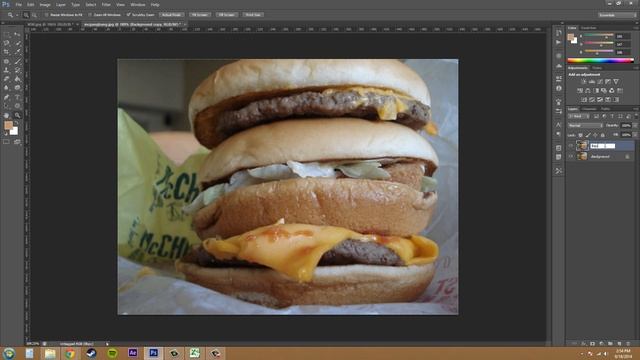This screenshot has width=640, height=360.
Task: Open the Layers panel flyout menu
Action: (636, 109)
